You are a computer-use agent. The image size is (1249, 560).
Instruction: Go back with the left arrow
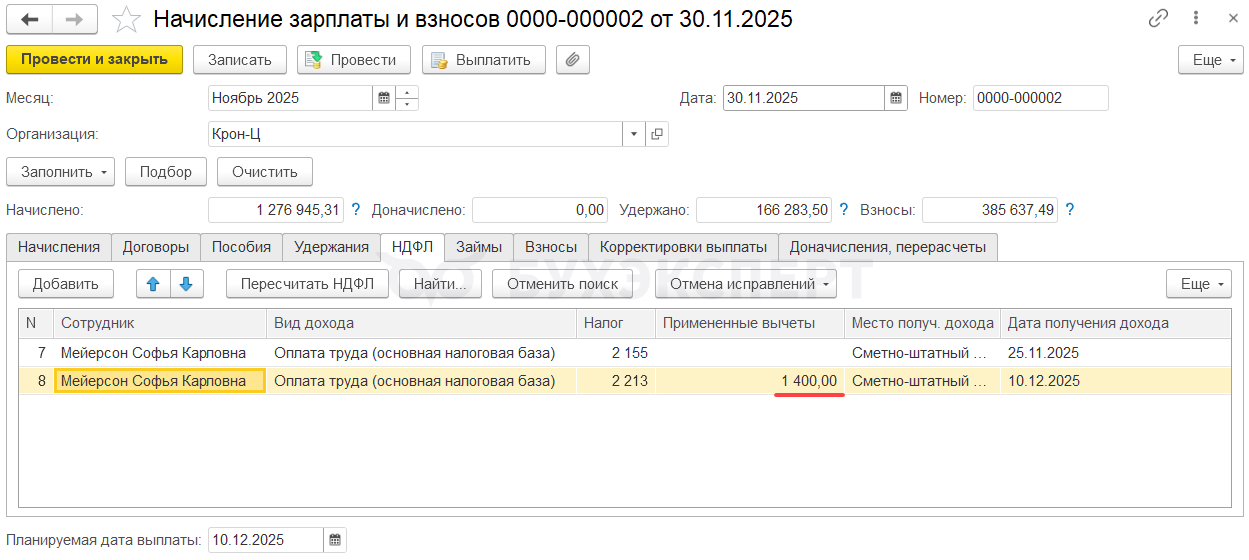click(31, 19)
